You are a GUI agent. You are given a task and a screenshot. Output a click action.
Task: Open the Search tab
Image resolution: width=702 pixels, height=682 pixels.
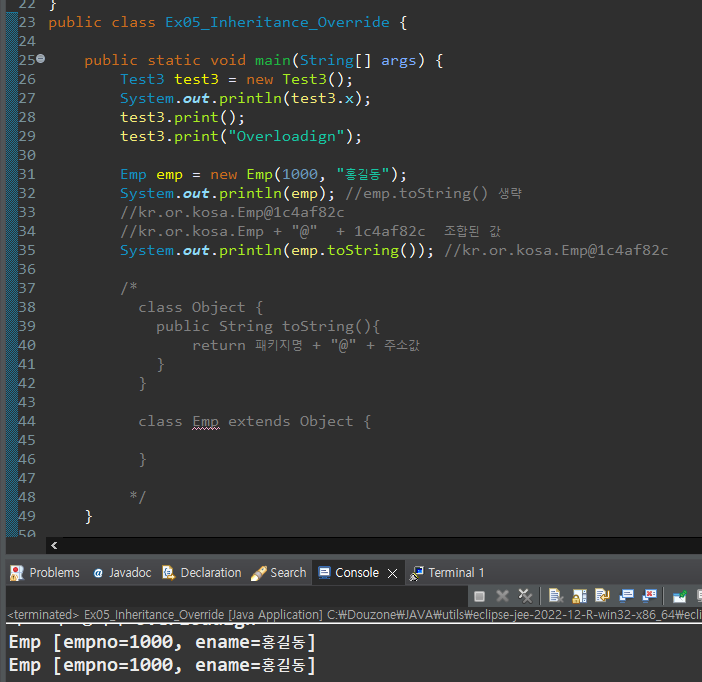coord(279,573)
